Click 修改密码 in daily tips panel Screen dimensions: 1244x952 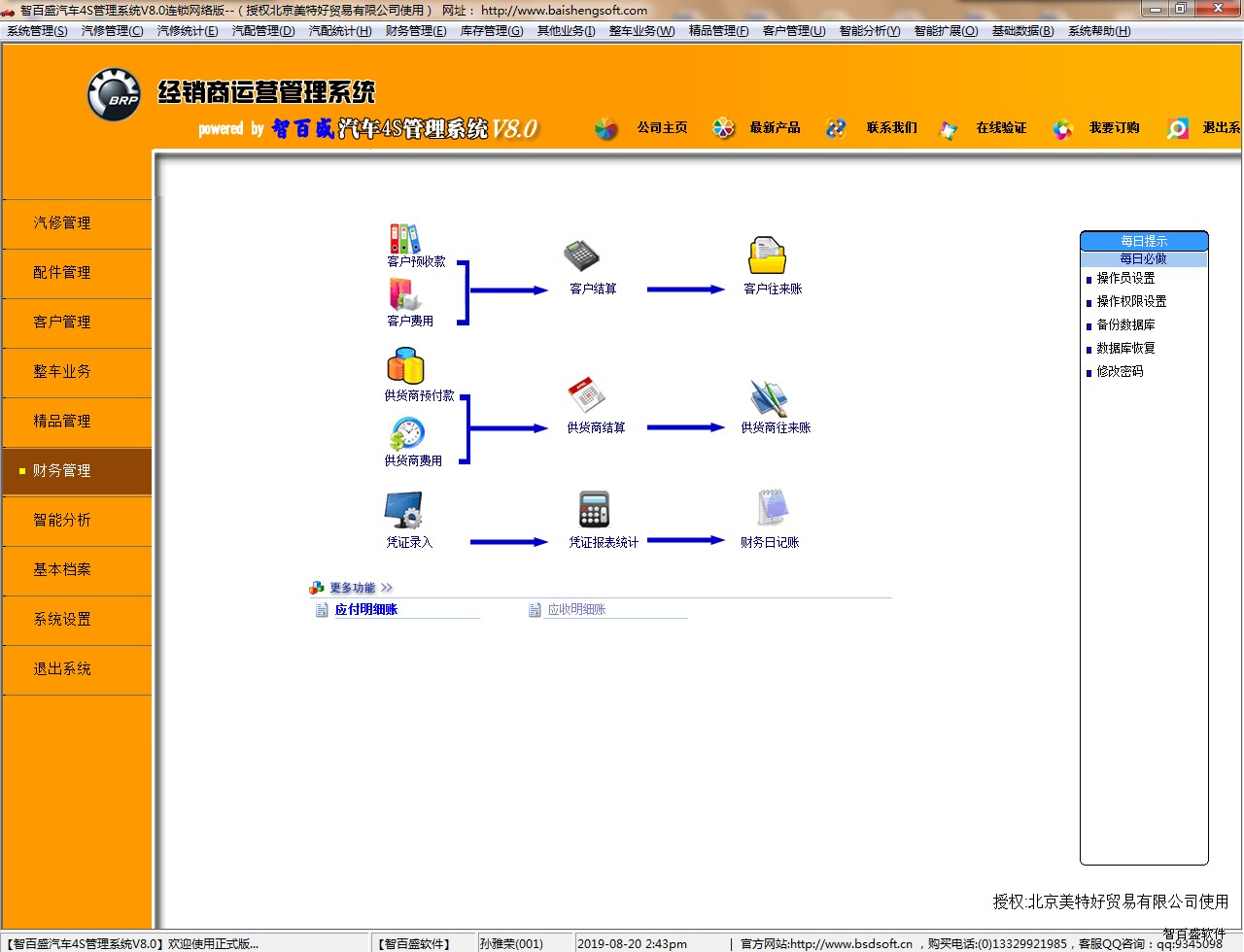pyautogui.click(x=1120, y=372)
